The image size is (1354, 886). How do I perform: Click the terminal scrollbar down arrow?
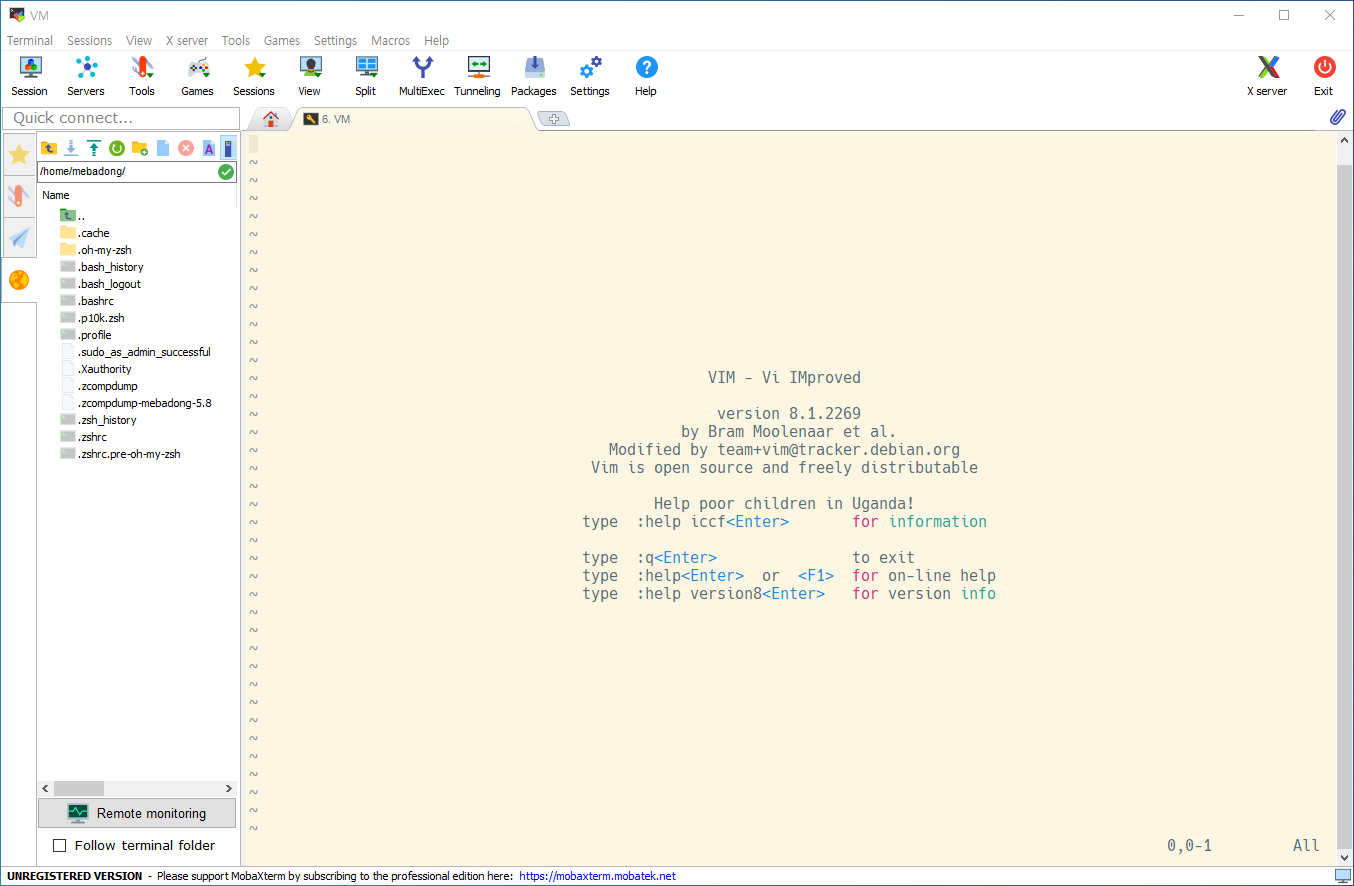point(1345,857)
